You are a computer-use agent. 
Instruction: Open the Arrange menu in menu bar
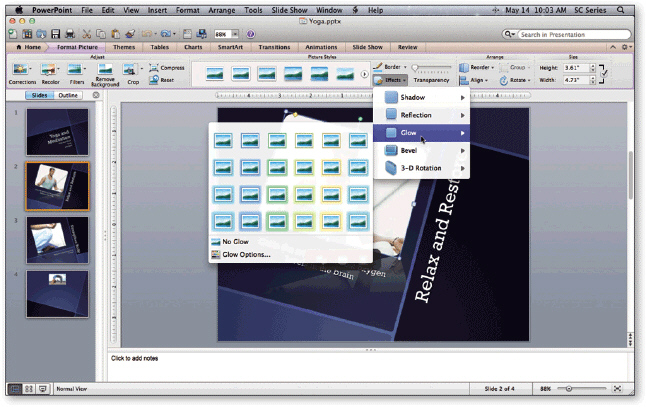(222, 10)
